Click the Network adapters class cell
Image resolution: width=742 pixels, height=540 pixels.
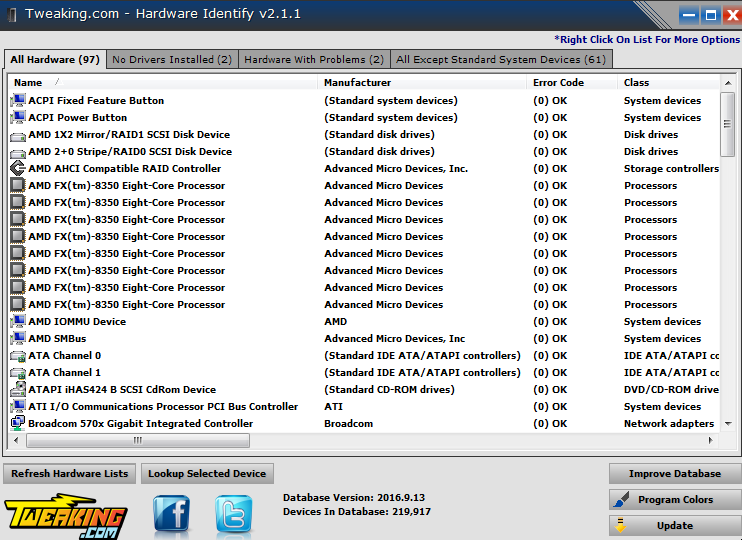pyautogui.click(x=669, y=424)
